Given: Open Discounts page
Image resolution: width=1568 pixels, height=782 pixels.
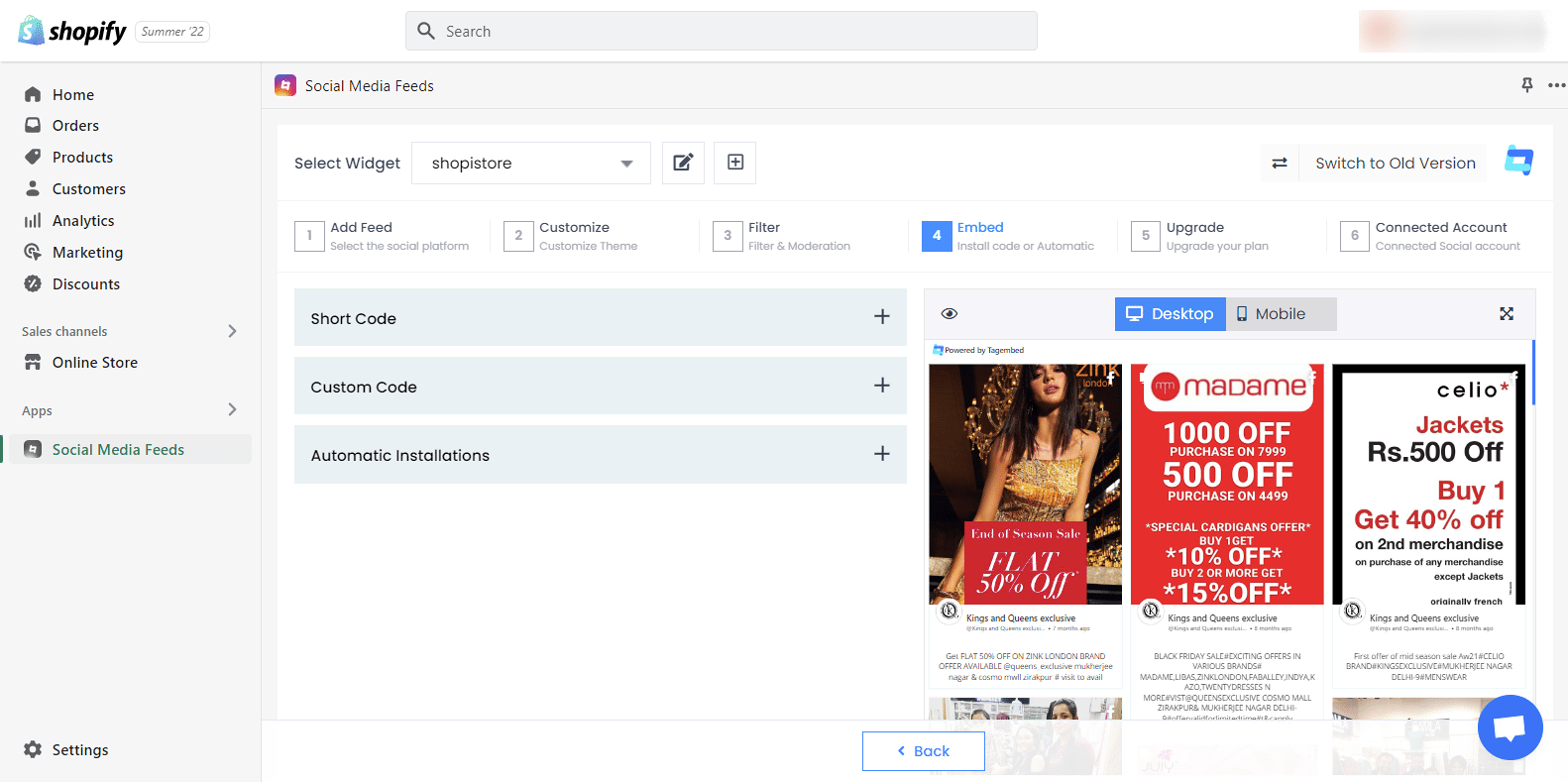Looking at the screenshot, I should (85, 284).
